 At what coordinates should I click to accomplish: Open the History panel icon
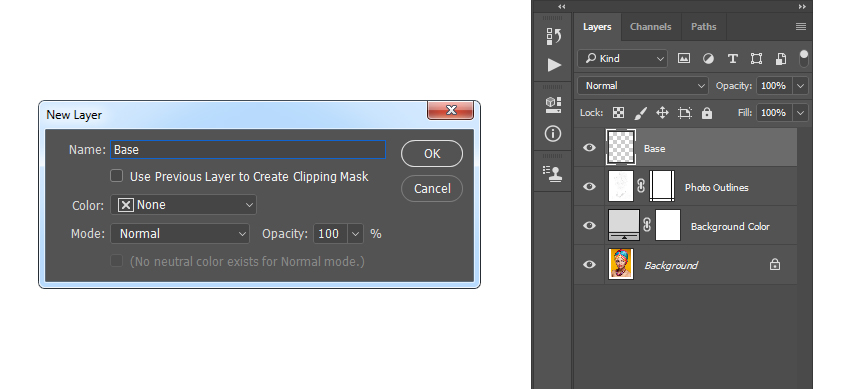pyautogui.click(x=553, y=36)
